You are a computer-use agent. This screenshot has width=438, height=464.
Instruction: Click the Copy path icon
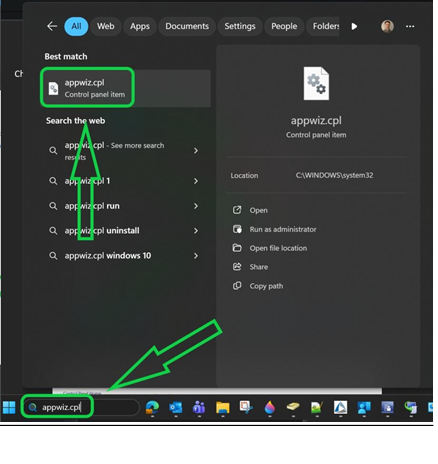[x=237, y=286]
